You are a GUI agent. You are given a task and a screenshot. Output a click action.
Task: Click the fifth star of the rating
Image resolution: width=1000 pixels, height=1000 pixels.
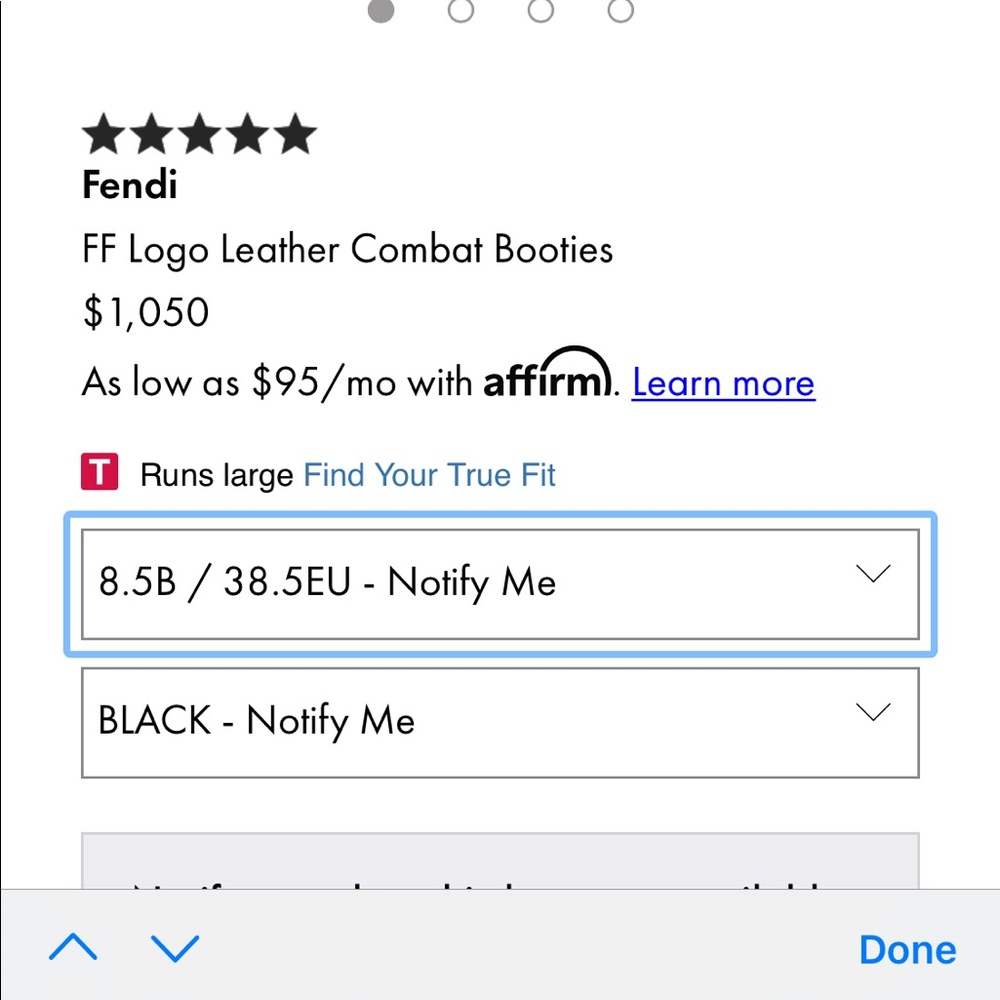click(296, 131)
